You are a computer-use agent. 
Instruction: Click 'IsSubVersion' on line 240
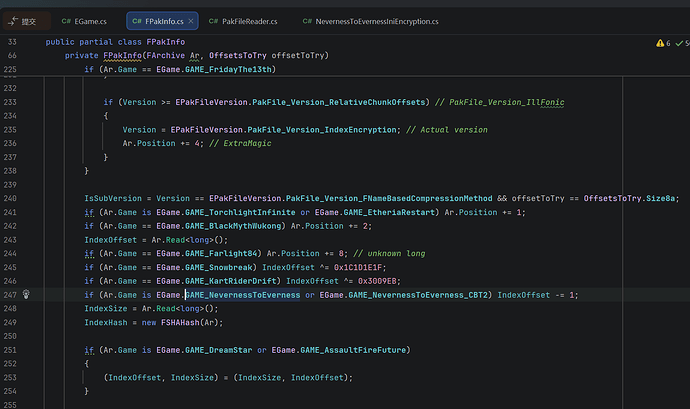click(113, 199)
